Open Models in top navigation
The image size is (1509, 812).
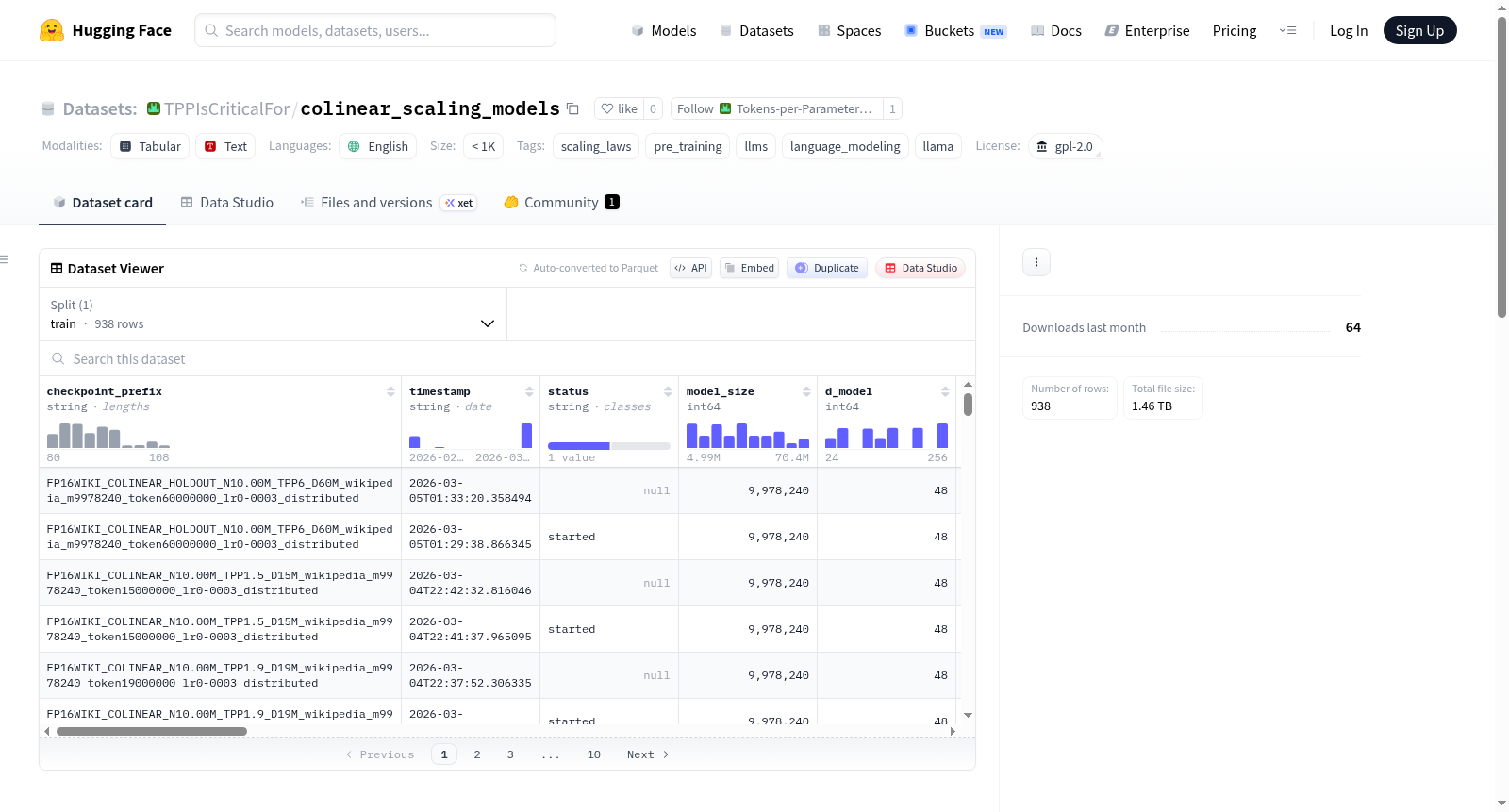664,30
